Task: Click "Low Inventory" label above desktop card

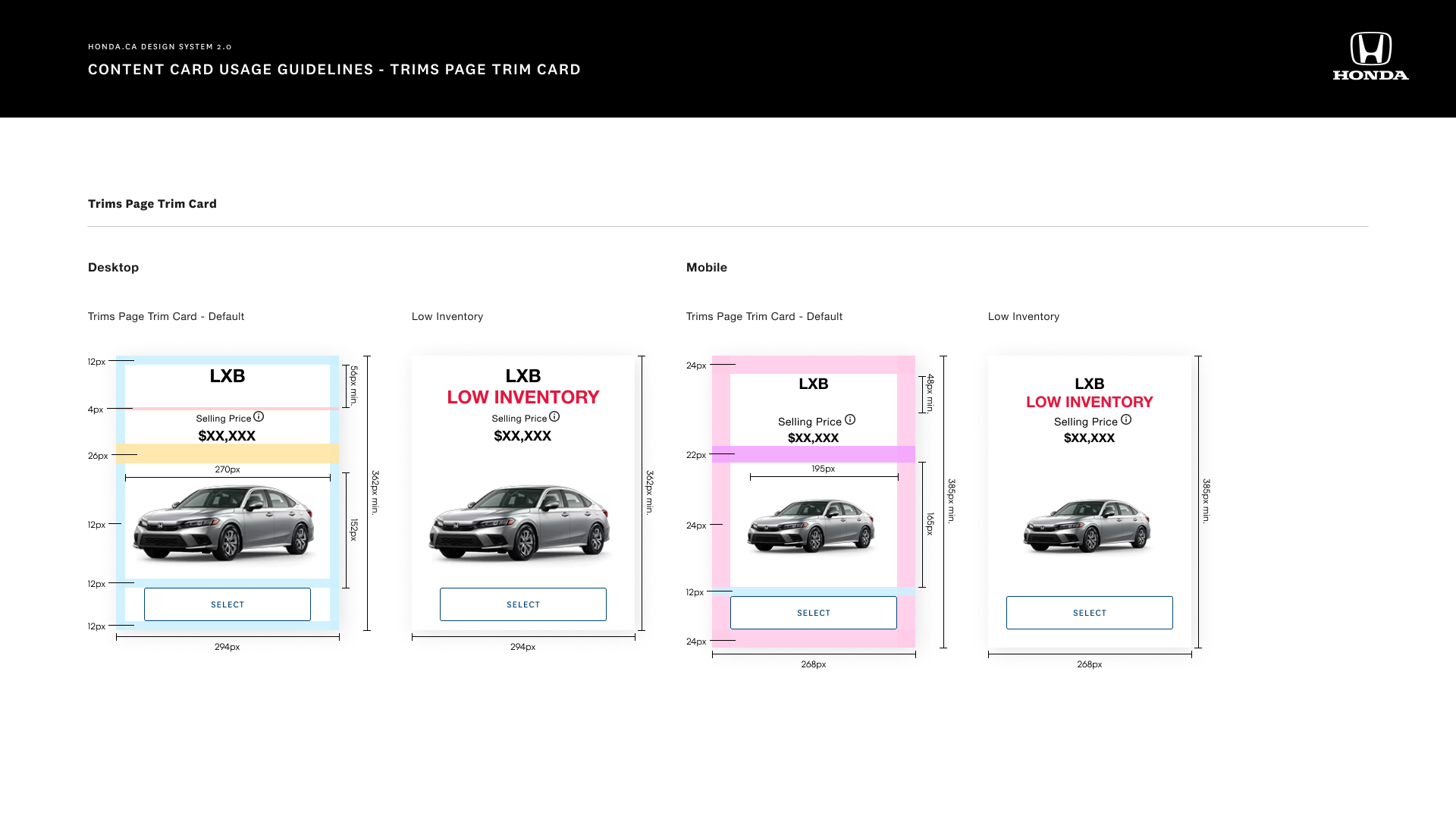Action: [447, 316]
